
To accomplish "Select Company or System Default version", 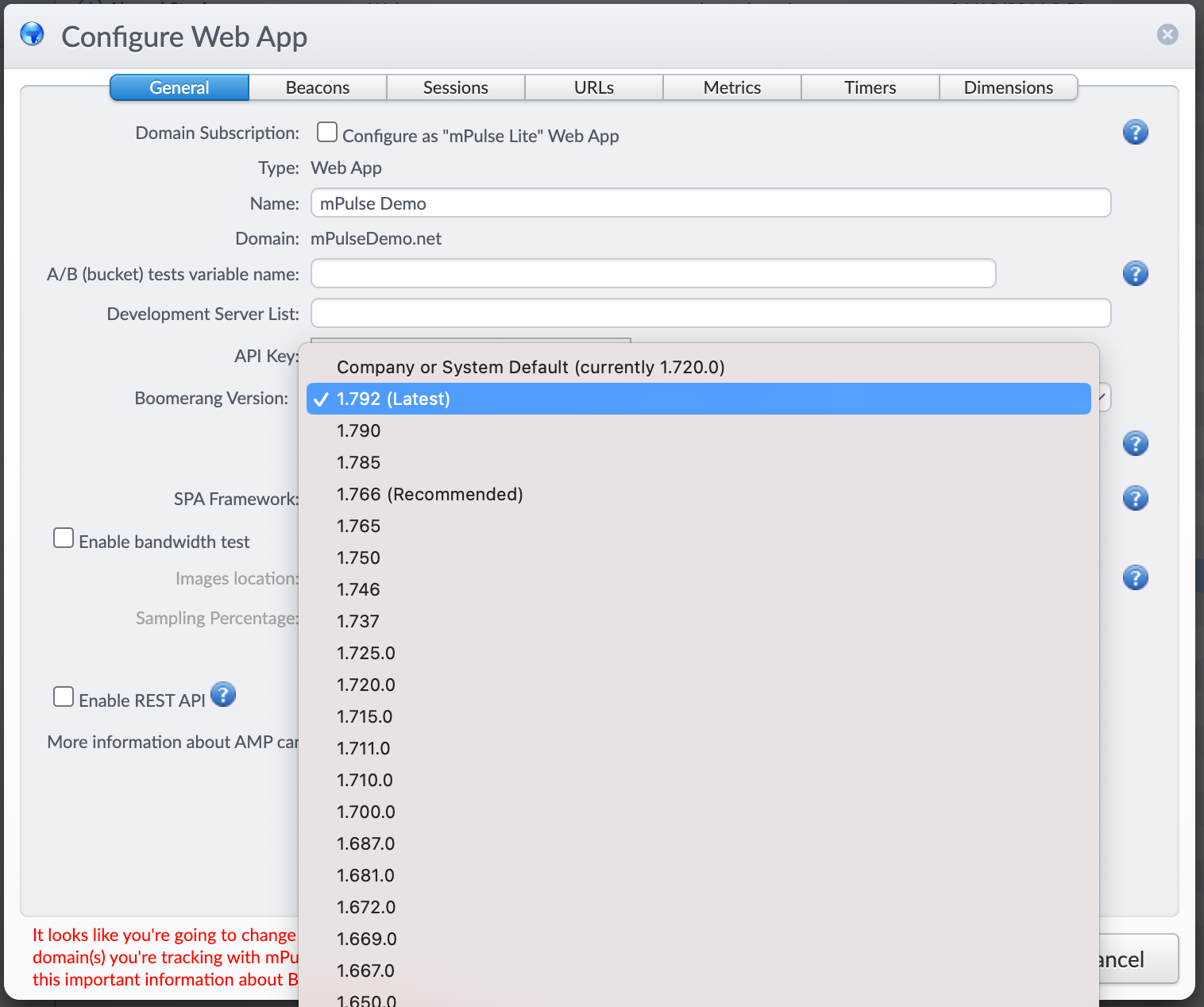I will tap(531, 367).
